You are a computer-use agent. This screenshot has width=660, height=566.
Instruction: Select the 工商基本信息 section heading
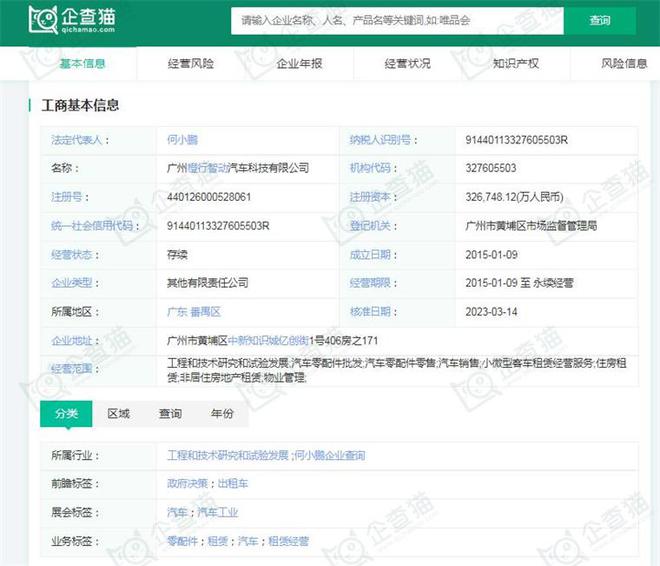(80, 105)
